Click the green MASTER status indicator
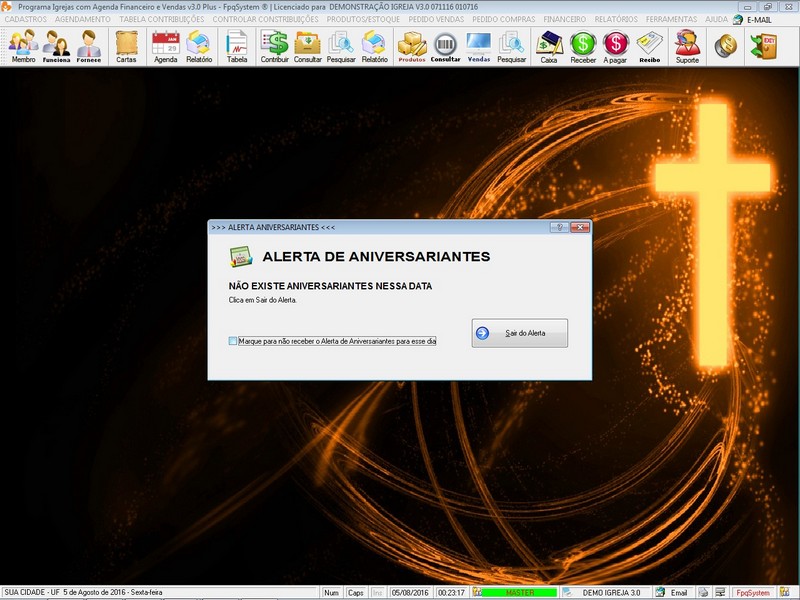Viewport: 800px width, 600px height. click(x=519, y=592)
